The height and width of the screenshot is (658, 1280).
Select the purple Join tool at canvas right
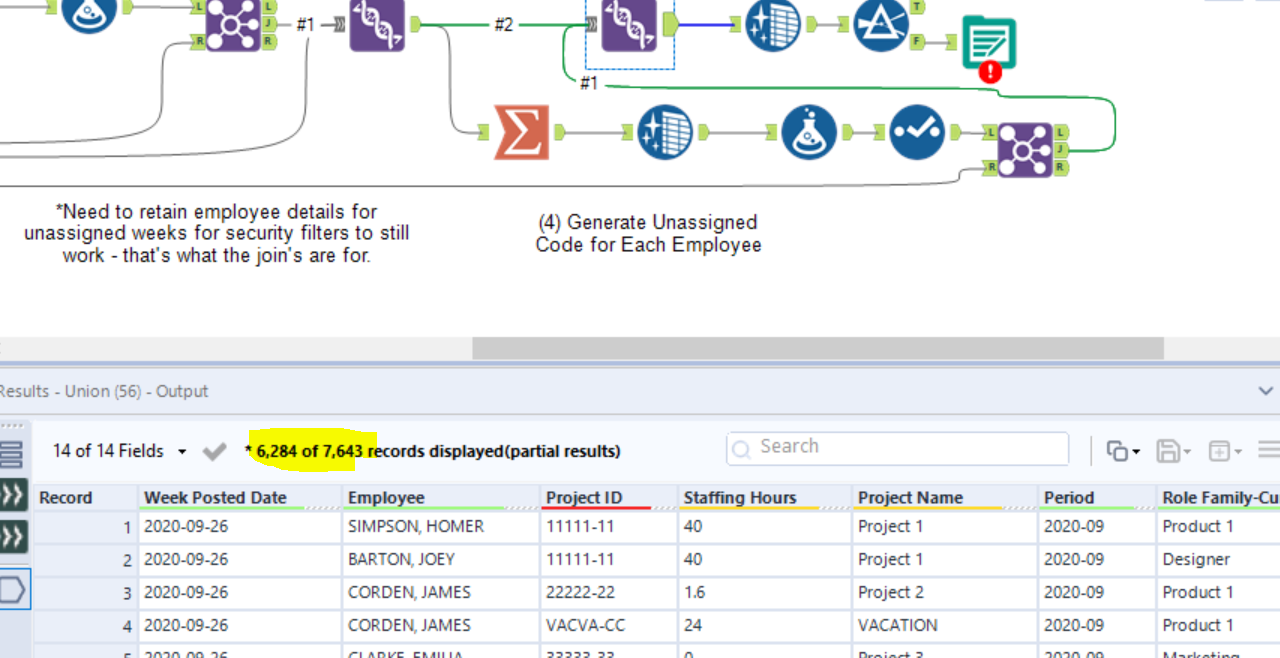coord(1026,148)
